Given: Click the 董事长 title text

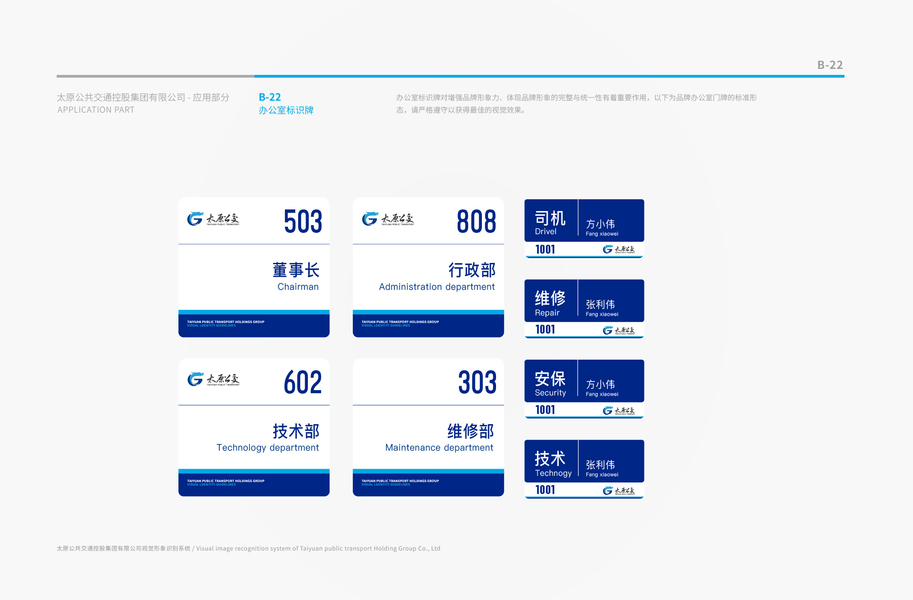Looking at the screenshot, I should 296,270.
